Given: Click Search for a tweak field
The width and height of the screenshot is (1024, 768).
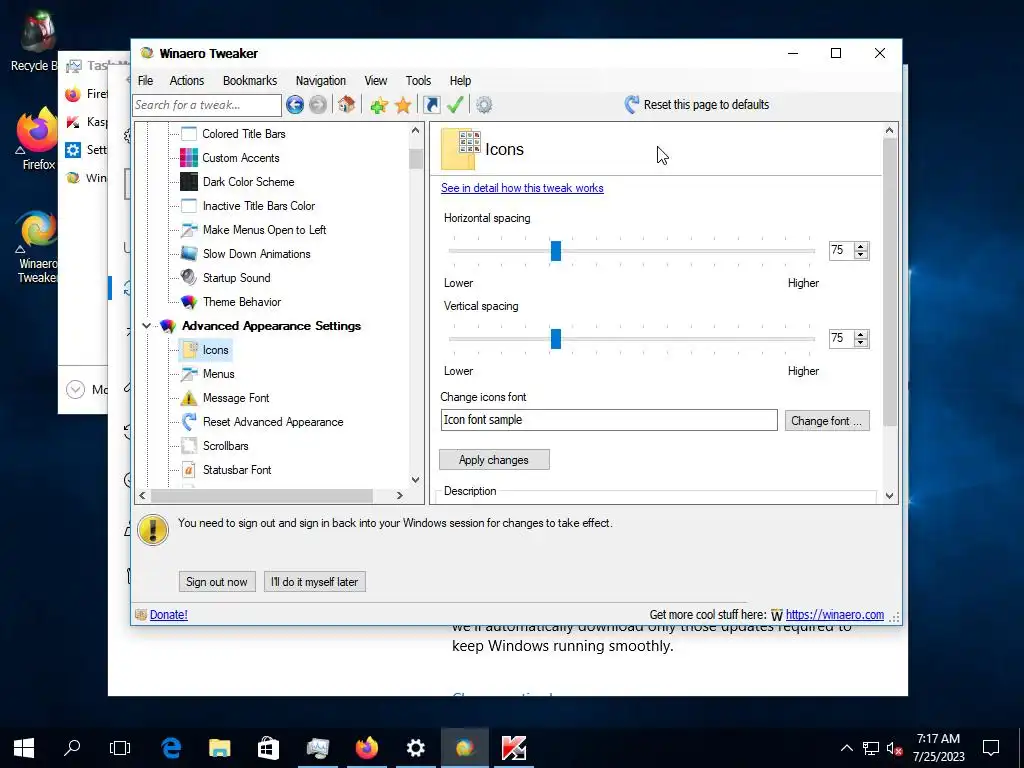Looking at the screenshot, I should 207,105.
